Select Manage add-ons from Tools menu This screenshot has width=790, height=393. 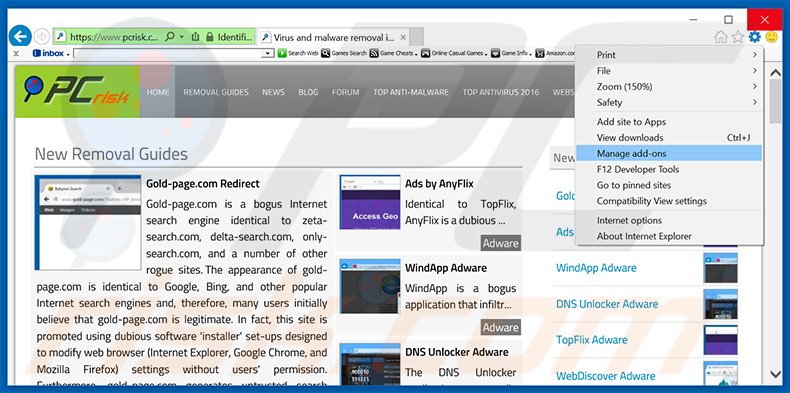click(669, 153)
